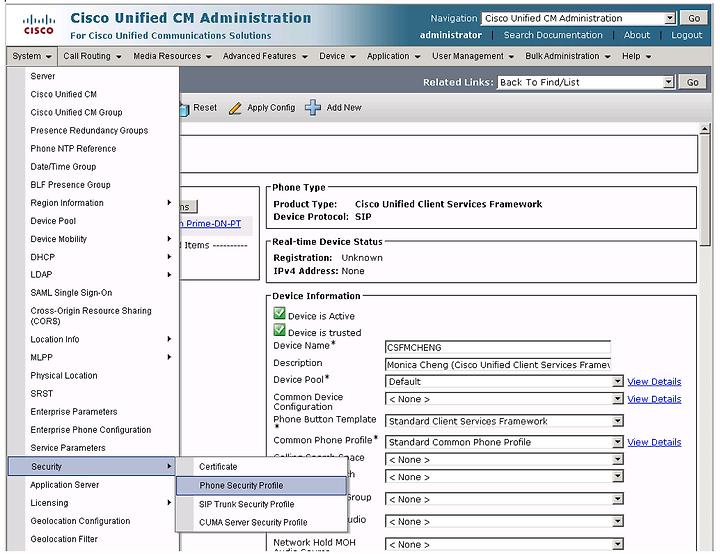Open the Help menu
The image size is (720, 554).
click(x=636, y=56)
